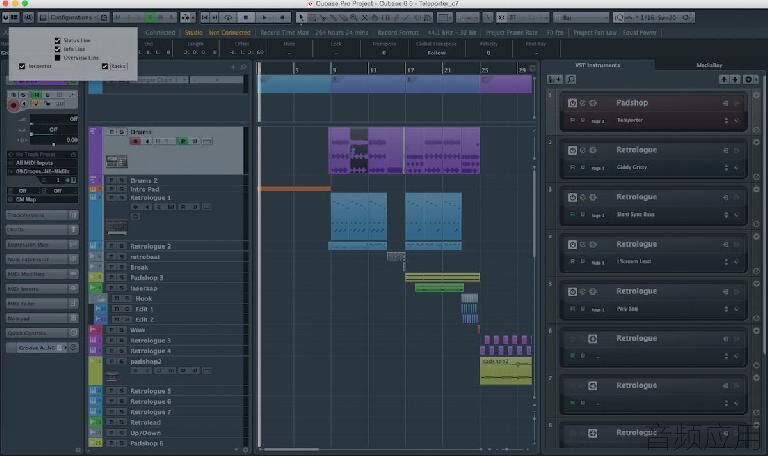Click the yellow padshop2 audio event
Viewport: 768px width, 456px height.
pyautogui.click(x=506, y=371)
